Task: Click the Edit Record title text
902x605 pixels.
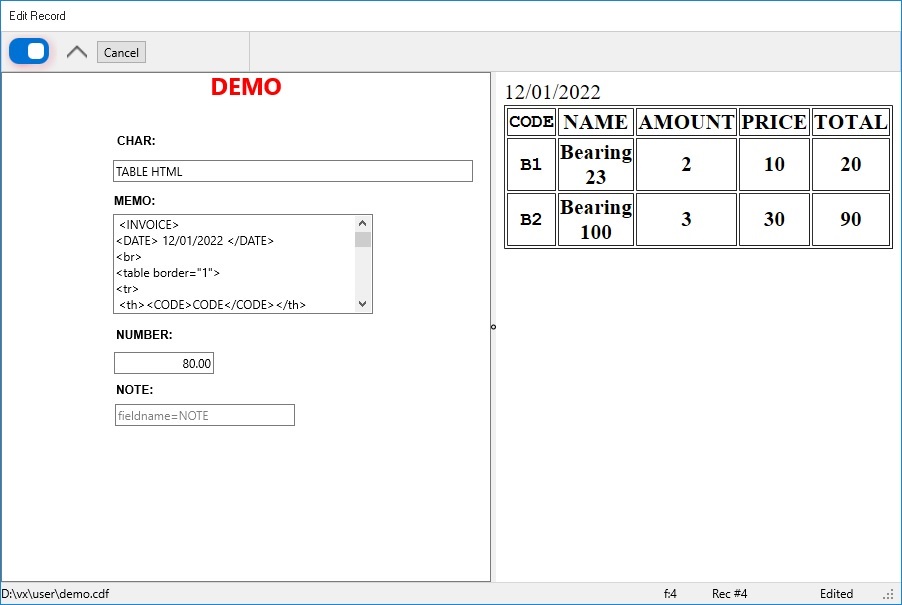Action: [x=37, y=15]
